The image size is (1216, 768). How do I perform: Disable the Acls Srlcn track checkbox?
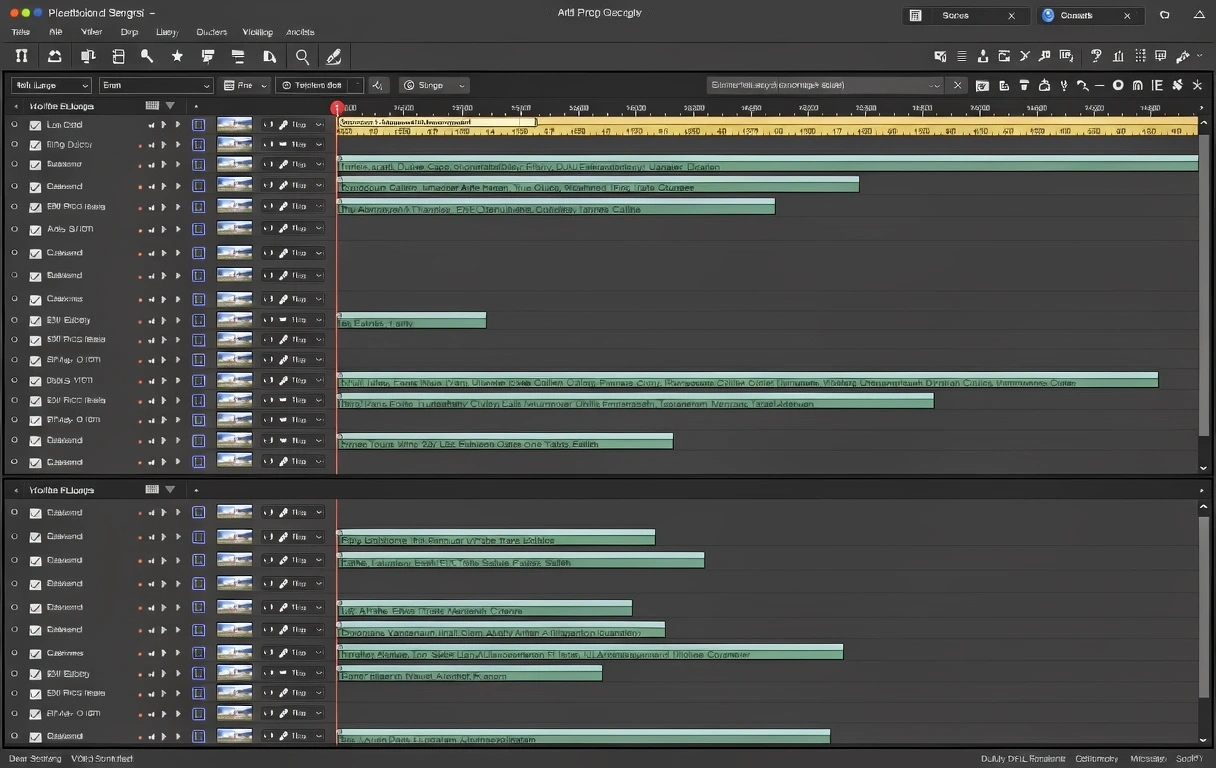pyautogui.click(x=36, y=230)
